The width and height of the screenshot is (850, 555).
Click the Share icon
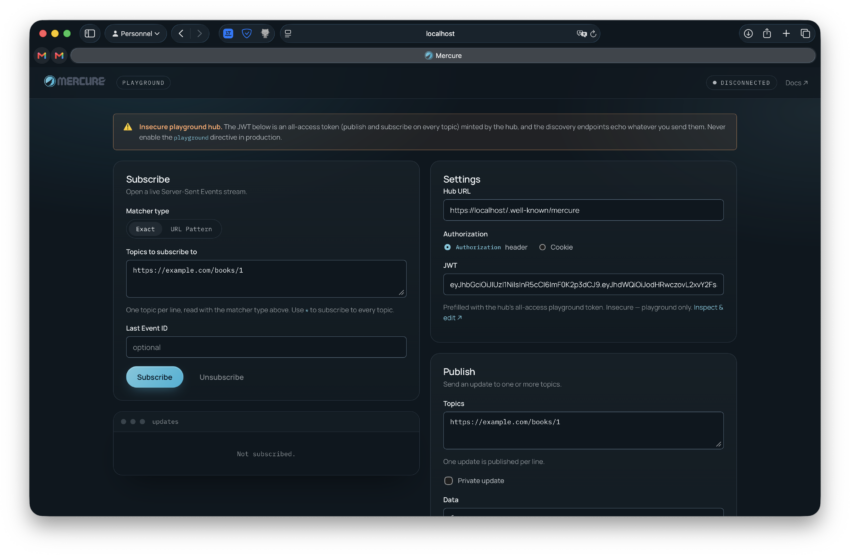tap(767, 34)
